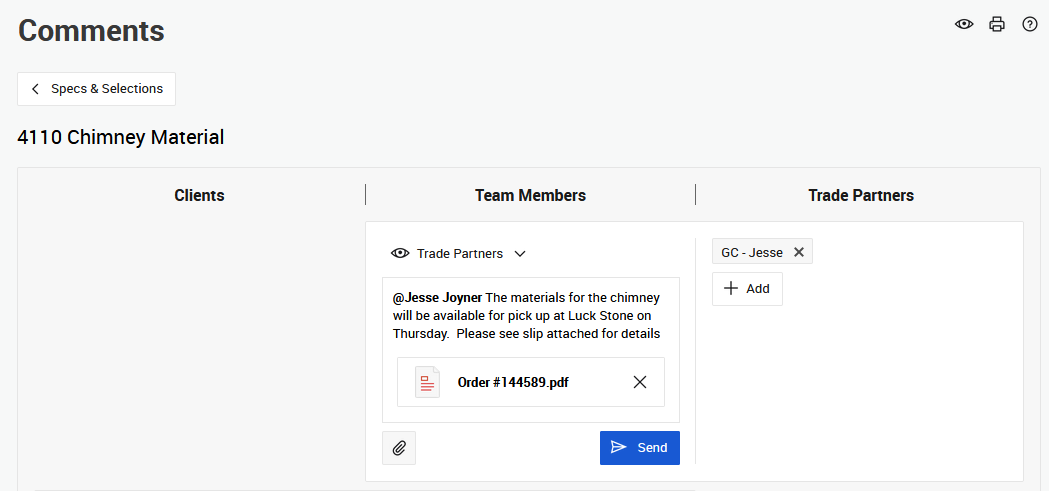This screenshot has width=1049, height=491.
Task: Open the Trade Partners visibility selector label
Action: point(459,254)
